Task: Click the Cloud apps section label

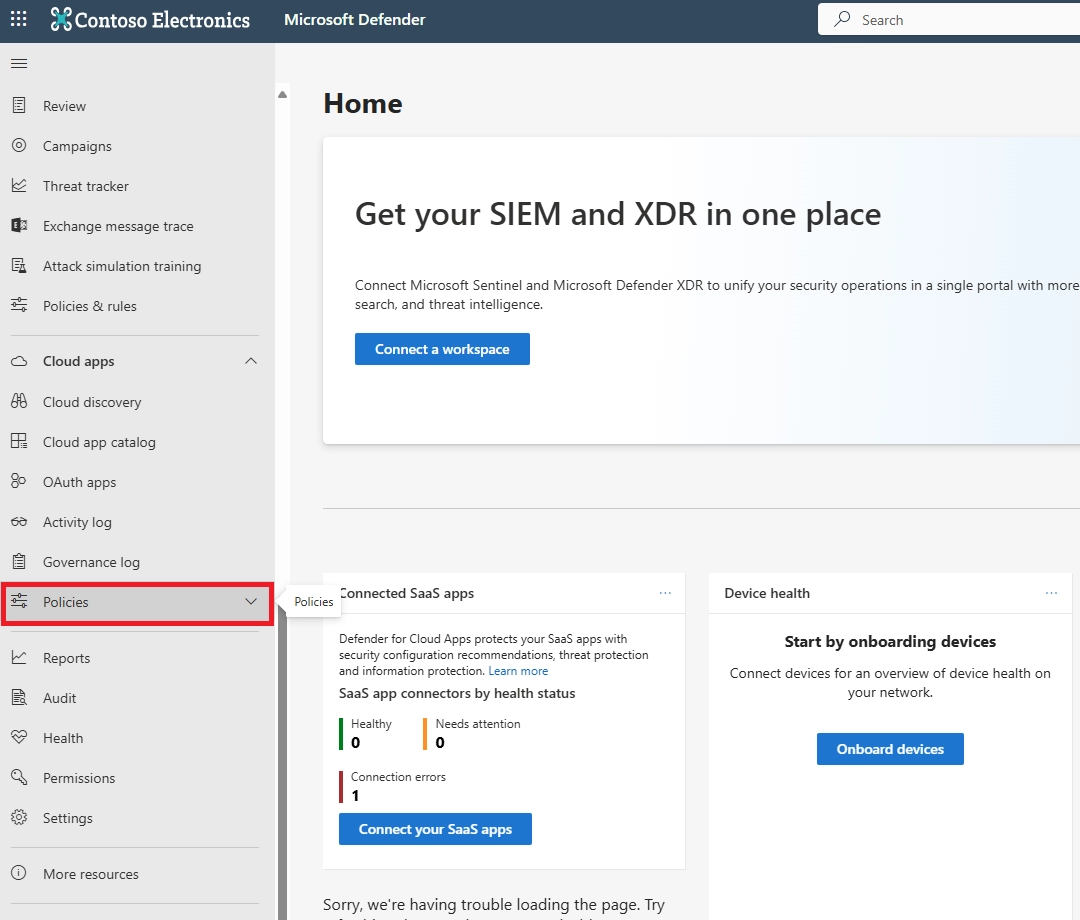Action: pos(79,362)
